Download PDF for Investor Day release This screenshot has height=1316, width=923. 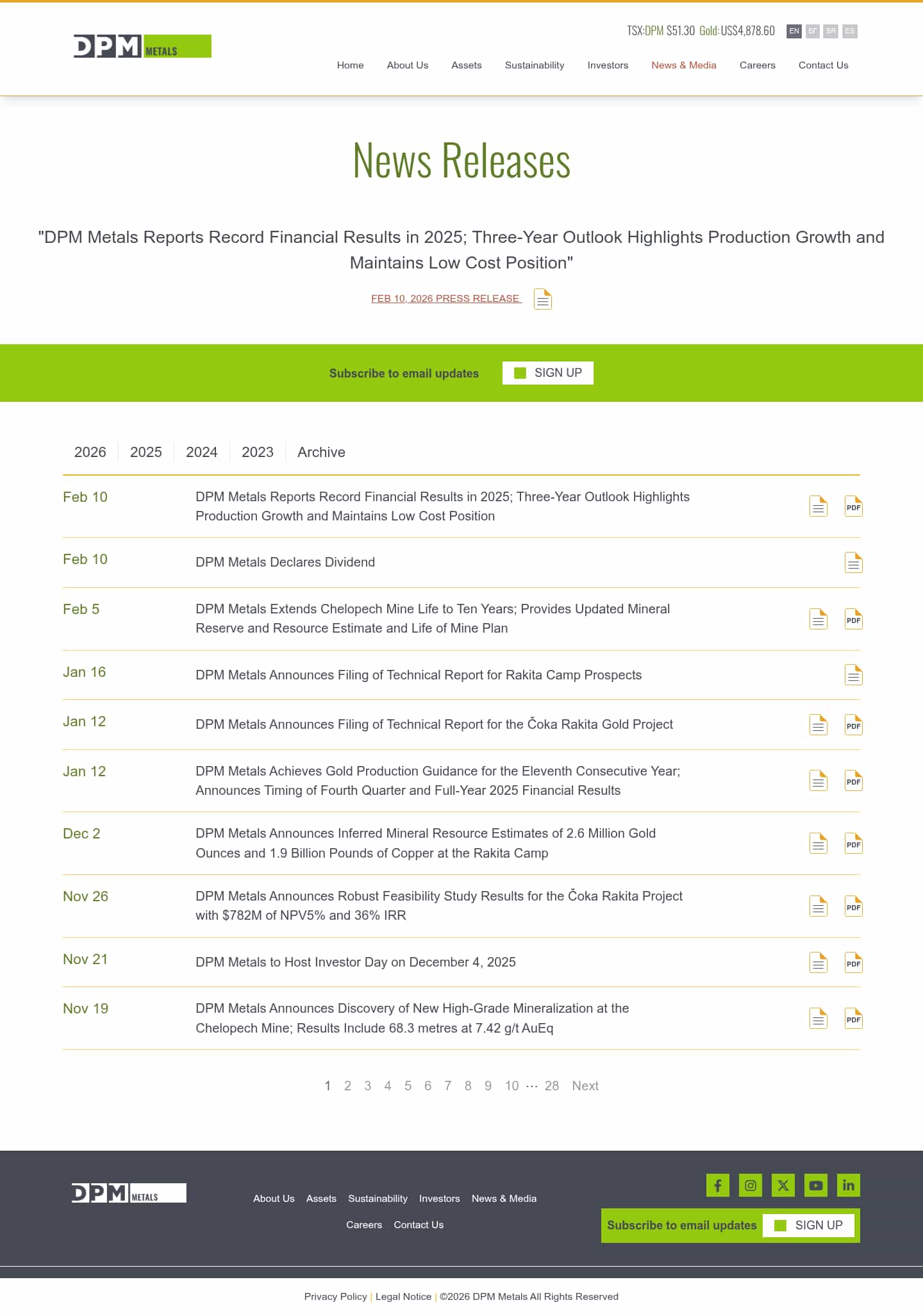click(854, 962)
